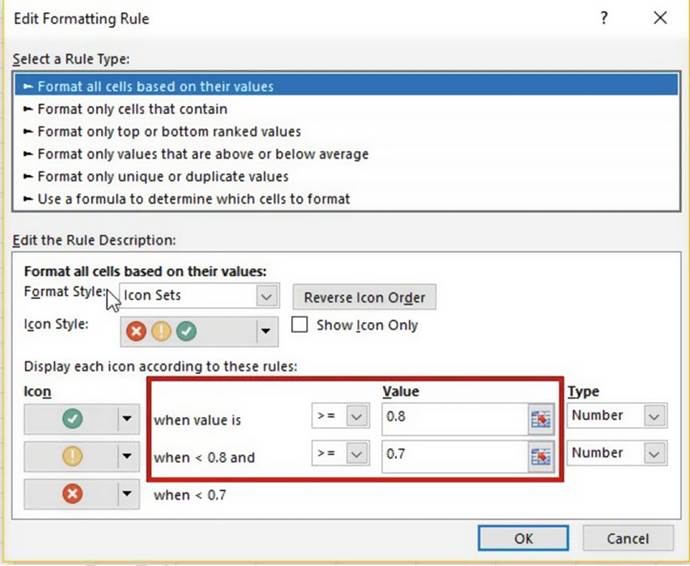Open yellow exclamation icon picker

pos(127,457)
